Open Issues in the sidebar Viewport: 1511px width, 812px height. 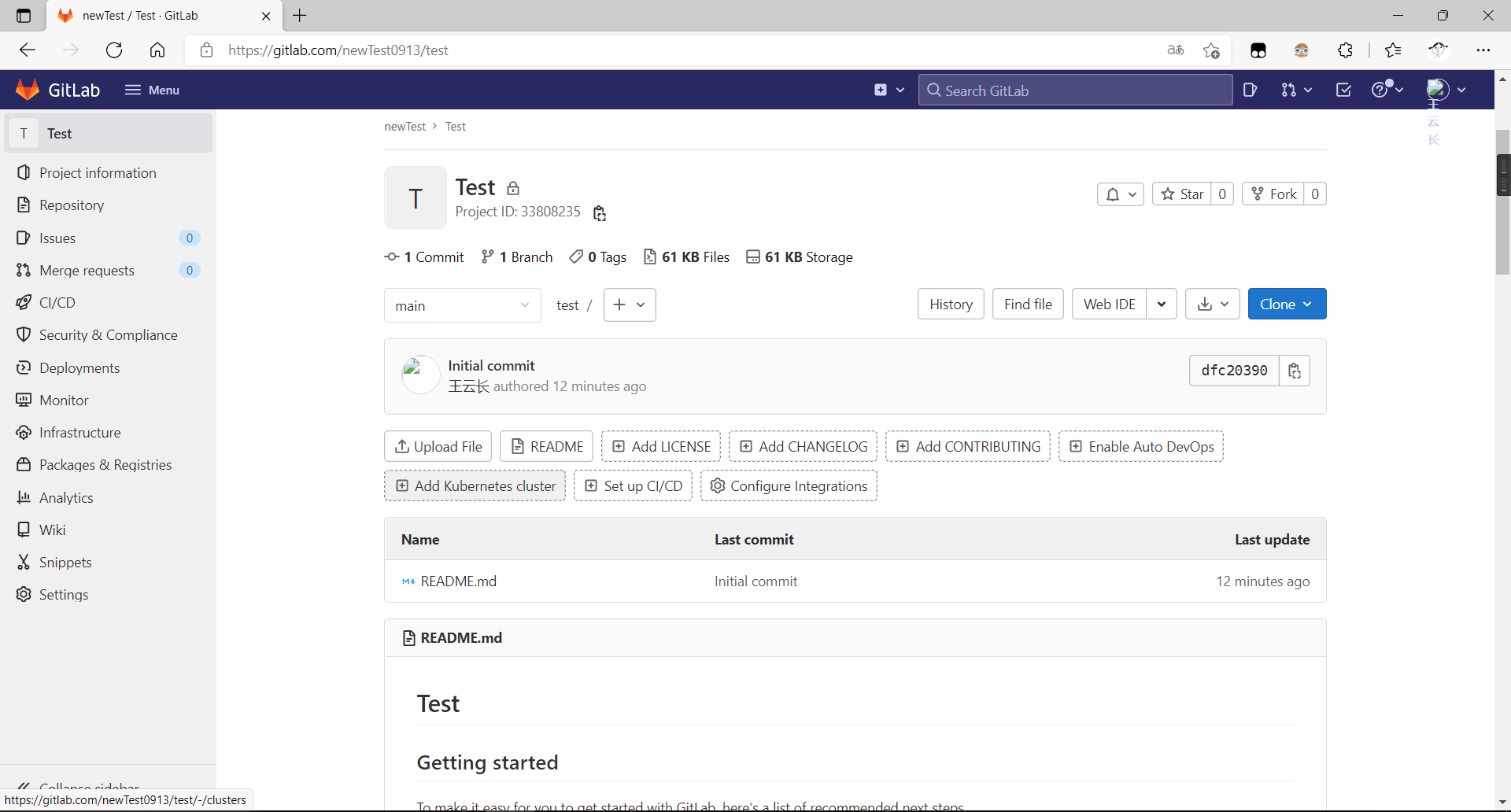(57, 238)
